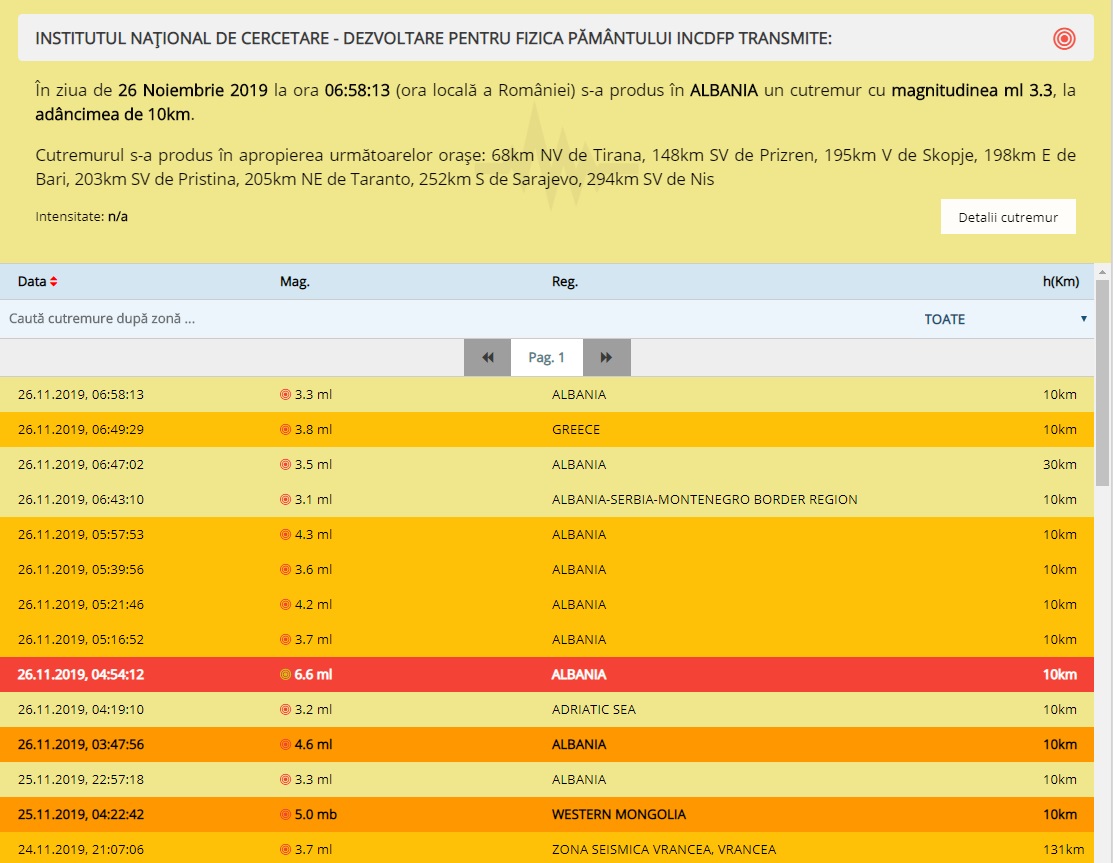
Task: Click the Mag. column header
Action: coord(295,282)
